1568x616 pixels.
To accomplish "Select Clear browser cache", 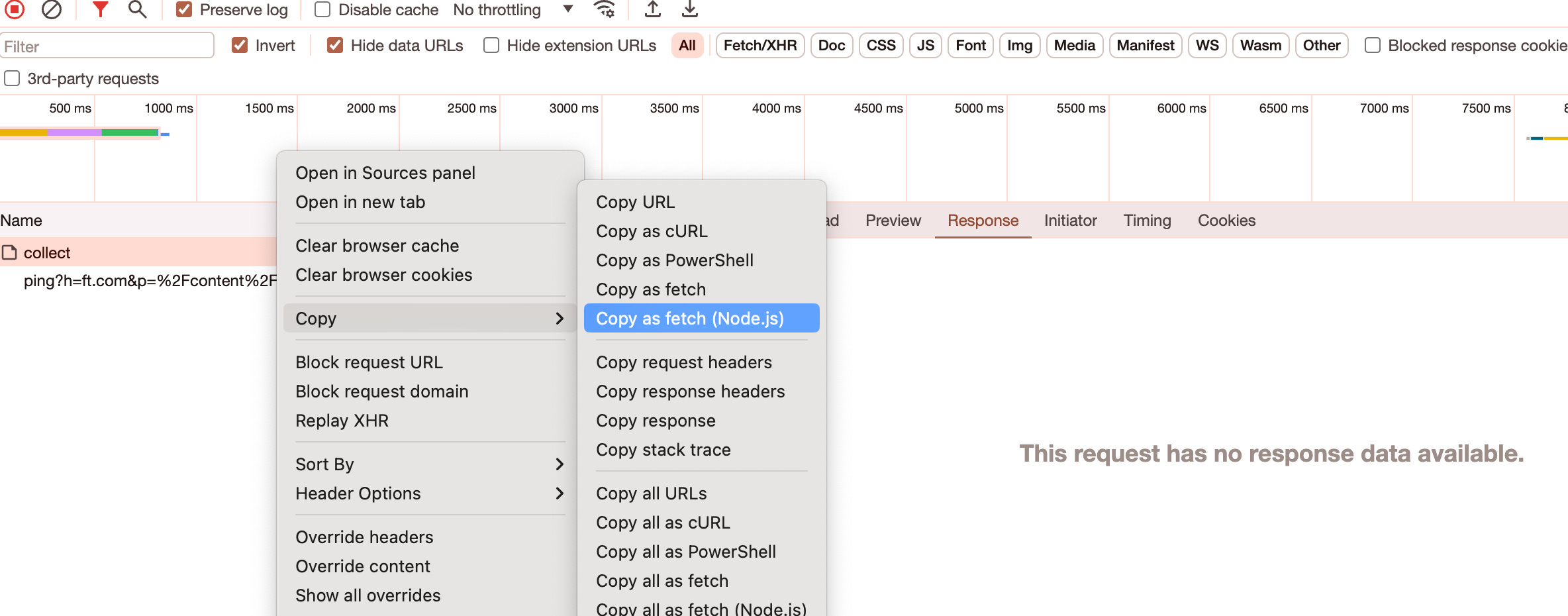I will pos(430,246).
